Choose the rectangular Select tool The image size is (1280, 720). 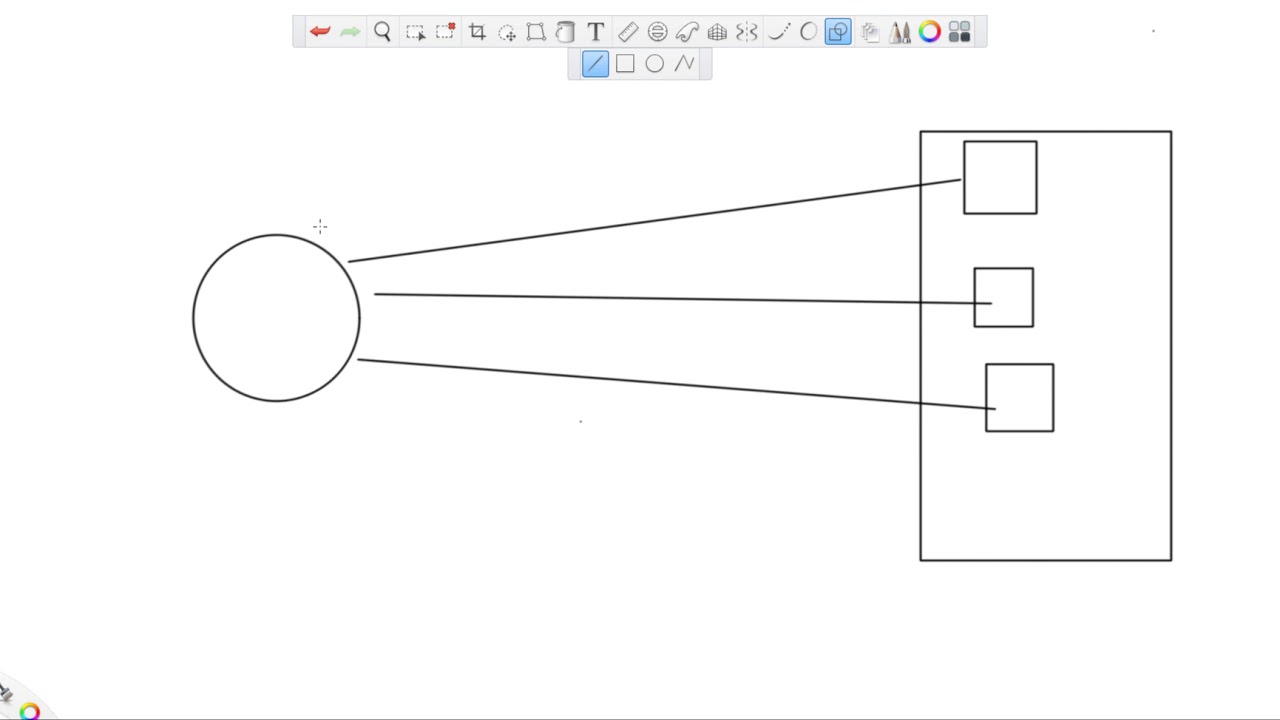pos(415,32)
